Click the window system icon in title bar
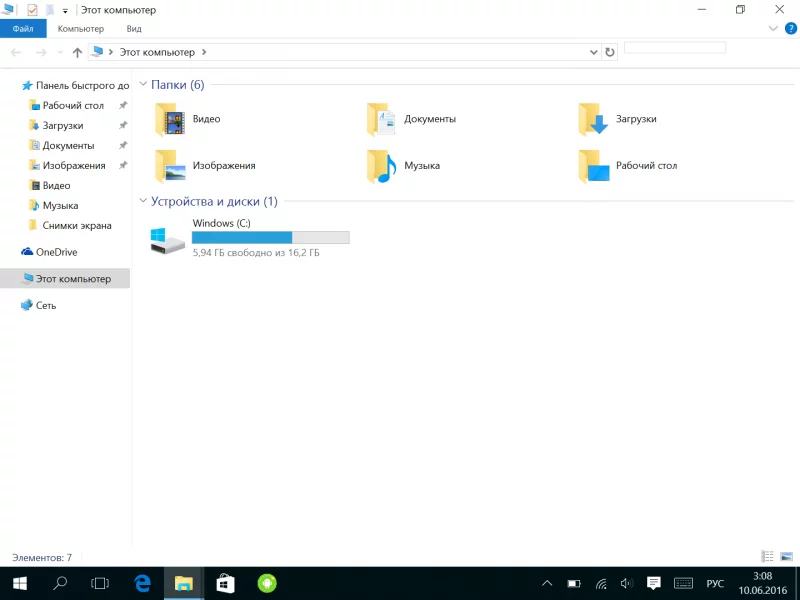This screenshot has width=800, height=600. pos(8,9)
